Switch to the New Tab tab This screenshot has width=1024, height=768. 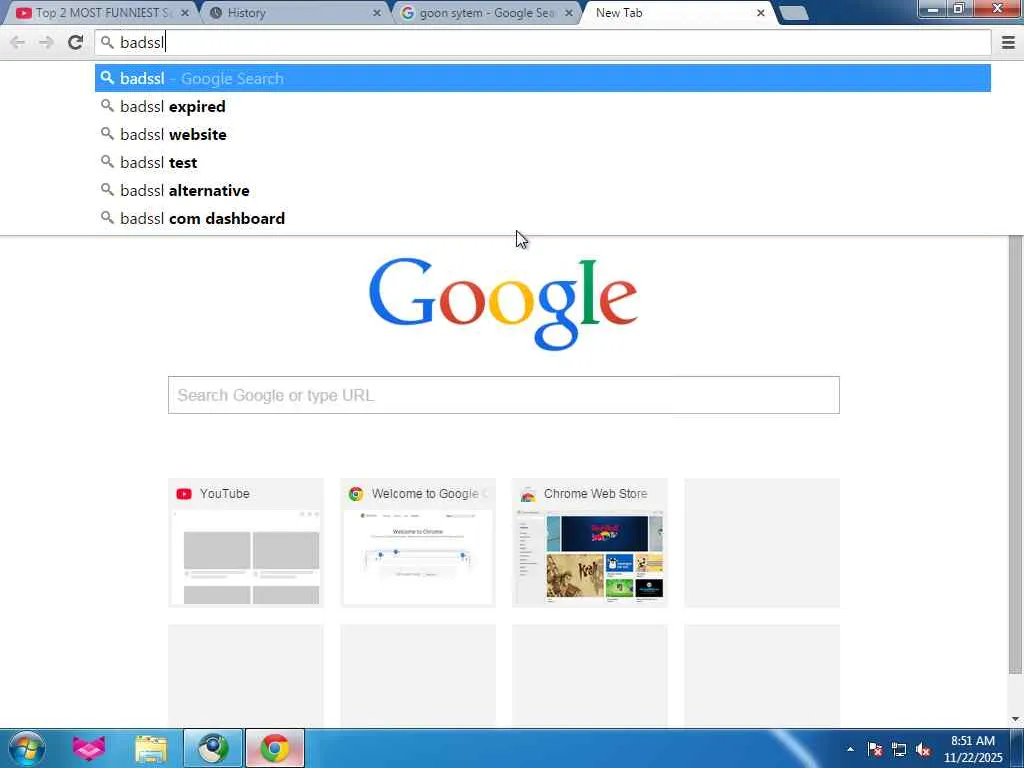[679, 13]
